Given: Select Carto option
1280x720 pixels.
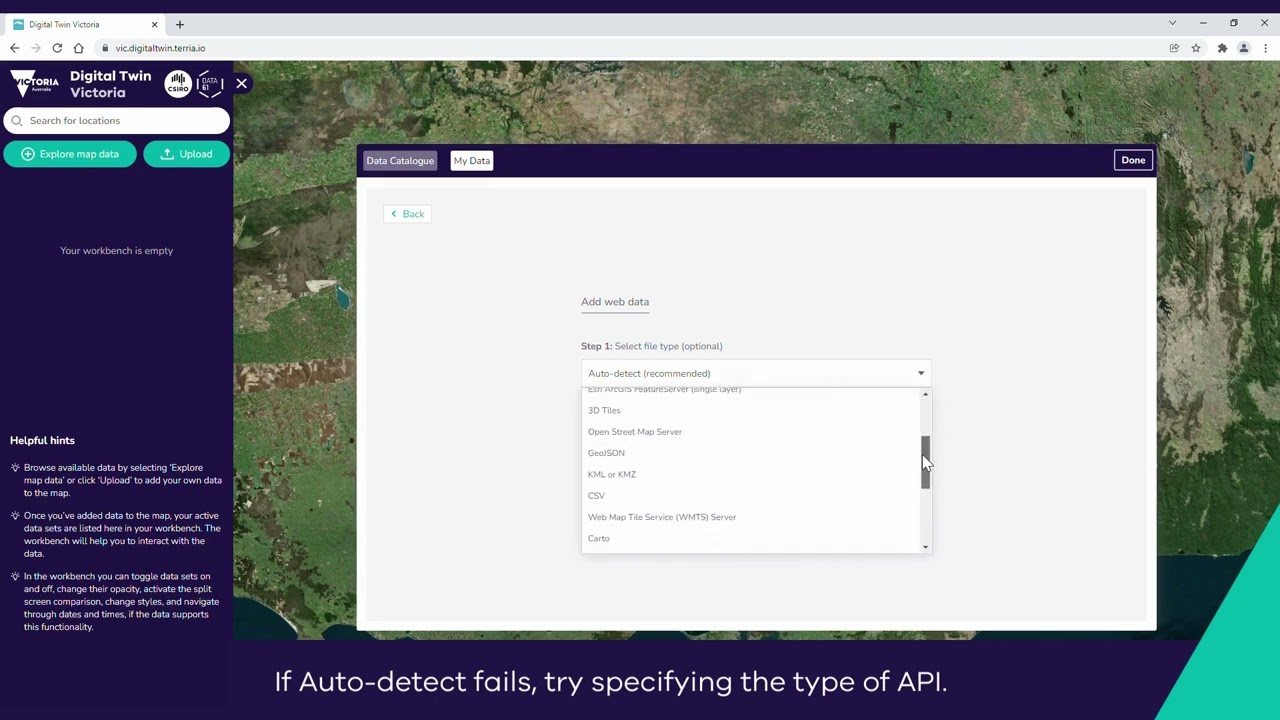Looking at the screenshot, I should pyautogui.click(x=598, y=539).
